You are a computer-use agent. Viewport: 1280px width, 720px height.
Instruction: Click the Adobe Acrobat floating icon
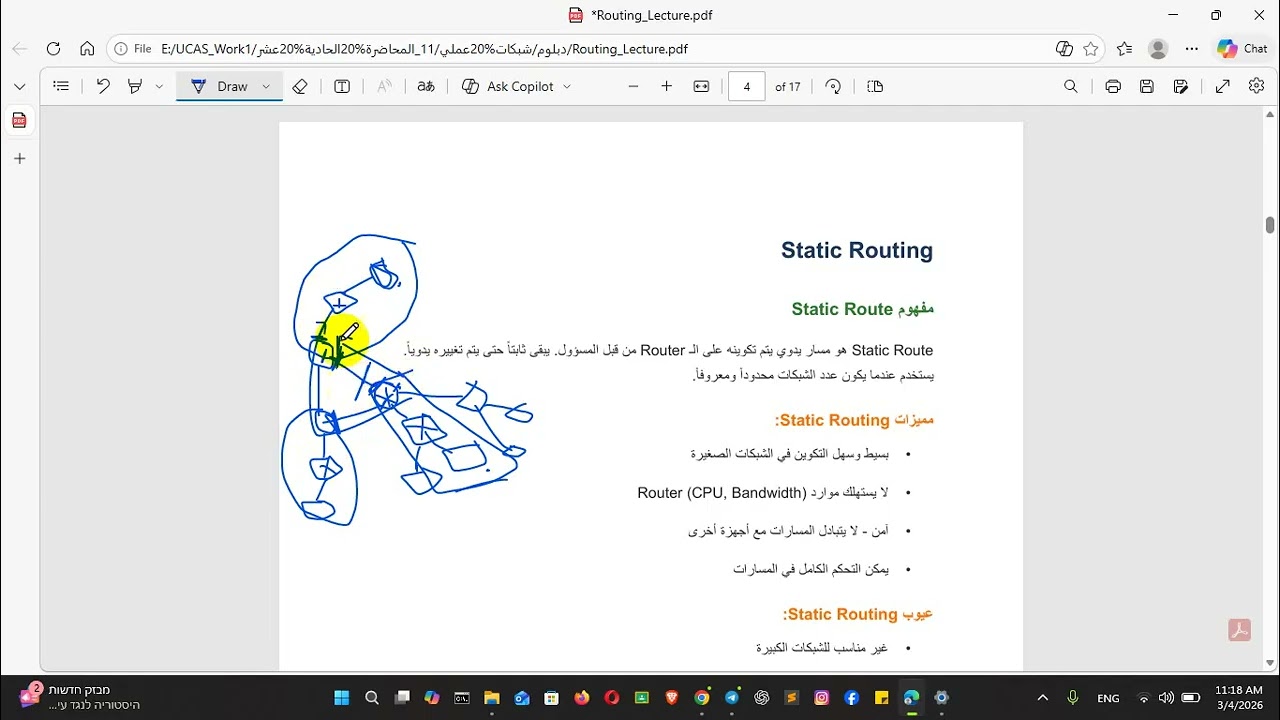click(x=1240, y=630)
